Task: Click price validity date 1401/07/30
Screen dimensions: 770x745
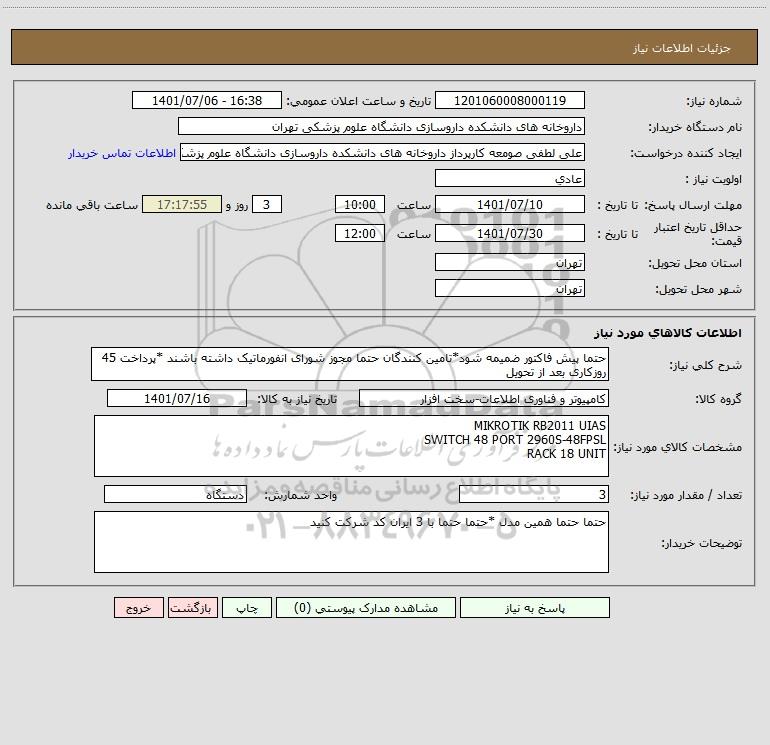Action: point(510,233)
